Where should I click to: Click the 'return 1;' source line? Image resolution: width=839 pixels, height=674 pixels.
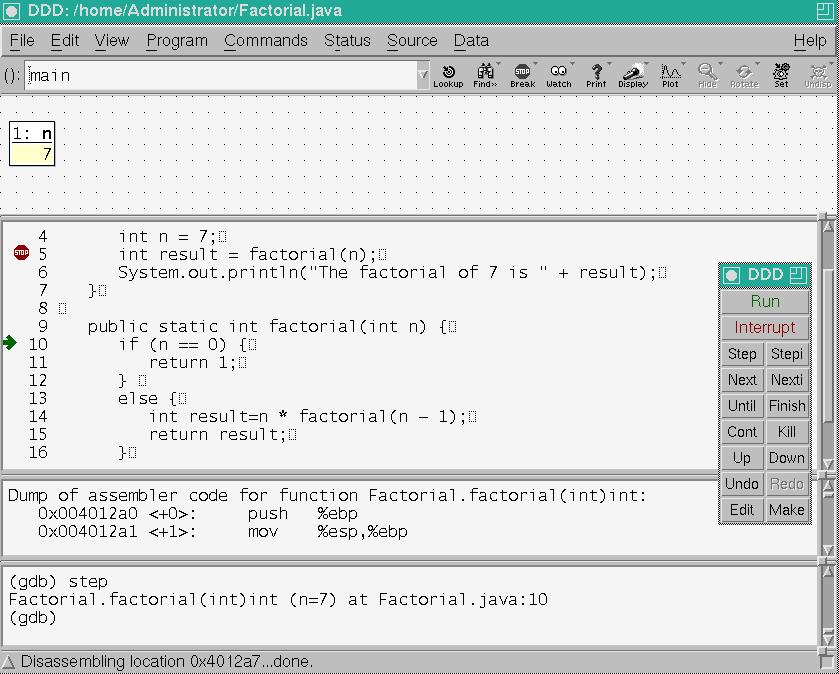tap(197, 363)
